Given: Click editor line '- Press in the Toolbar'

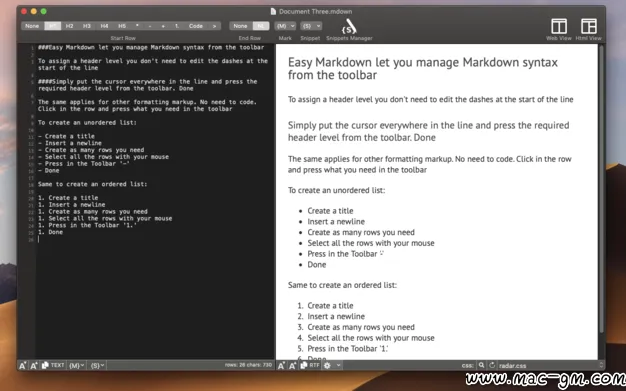Looking at the screenshot, I should pos(83,164).
